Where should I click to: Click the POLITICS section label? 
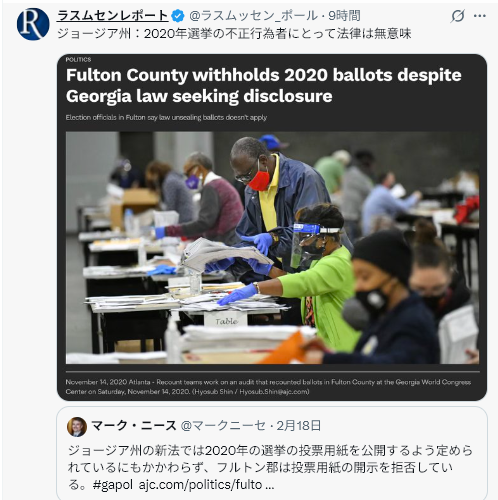(x=78, y=60)
